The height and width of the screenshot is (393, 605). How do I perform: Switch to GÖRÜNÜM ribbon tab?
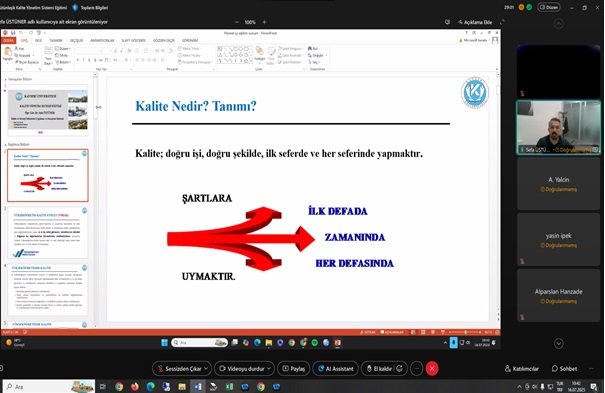pyautogui.click(x=190, y=40)
